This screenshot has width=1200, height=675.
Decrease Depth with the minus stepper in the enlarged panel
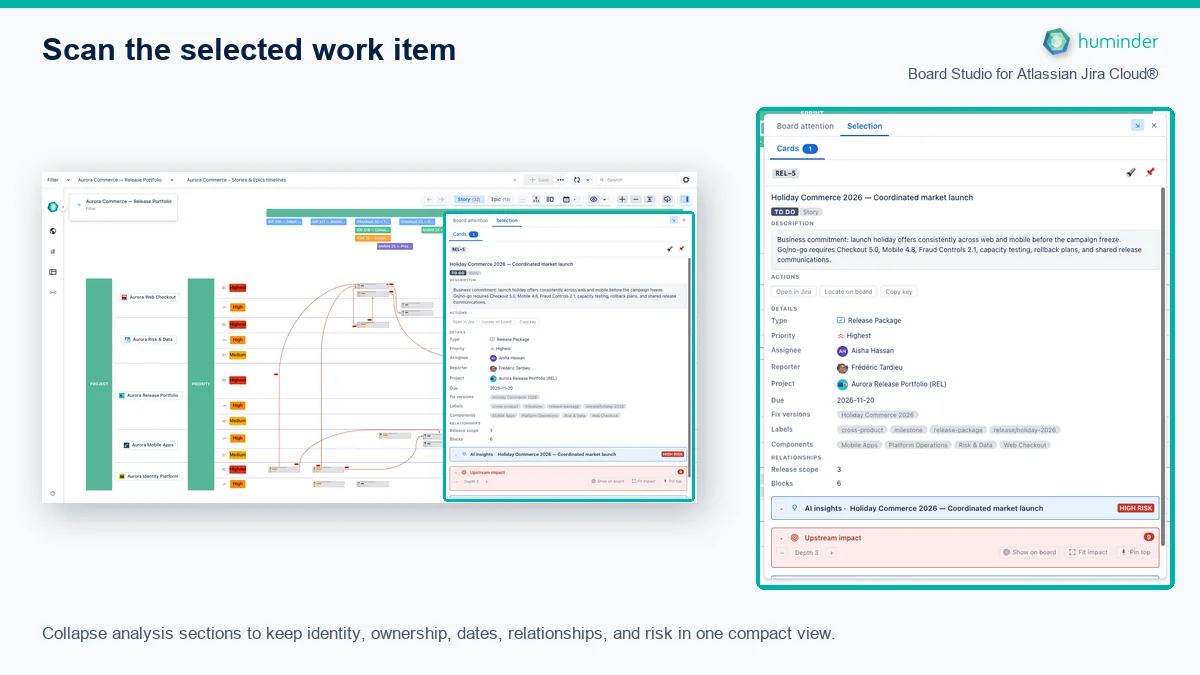click(782, 552)
